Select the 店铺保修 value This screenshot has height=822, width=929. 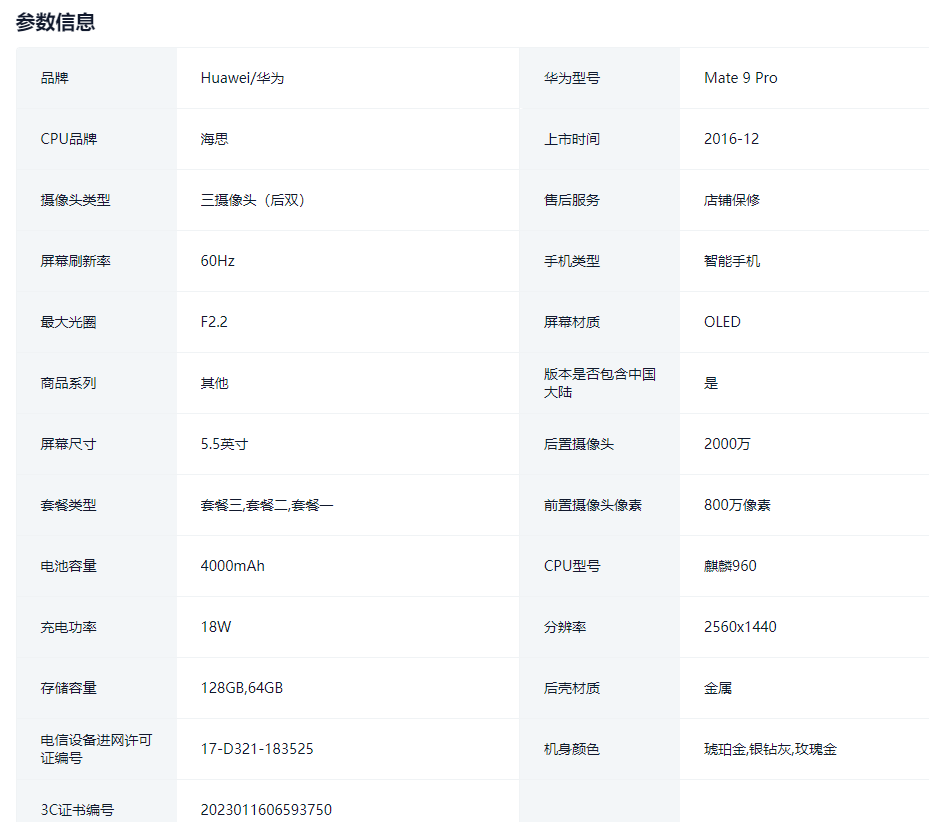click(732, 200)
